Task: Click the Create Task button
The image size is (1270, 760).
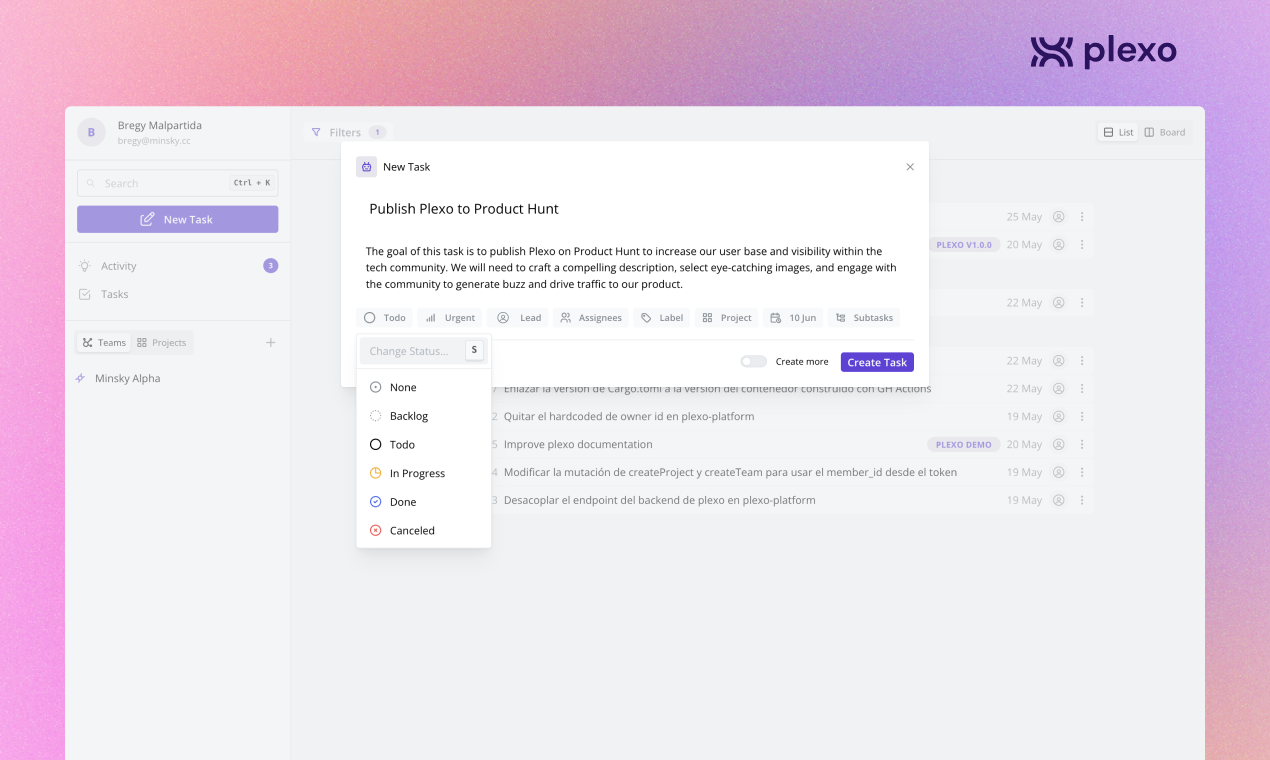Action: [x=877, y=362]
